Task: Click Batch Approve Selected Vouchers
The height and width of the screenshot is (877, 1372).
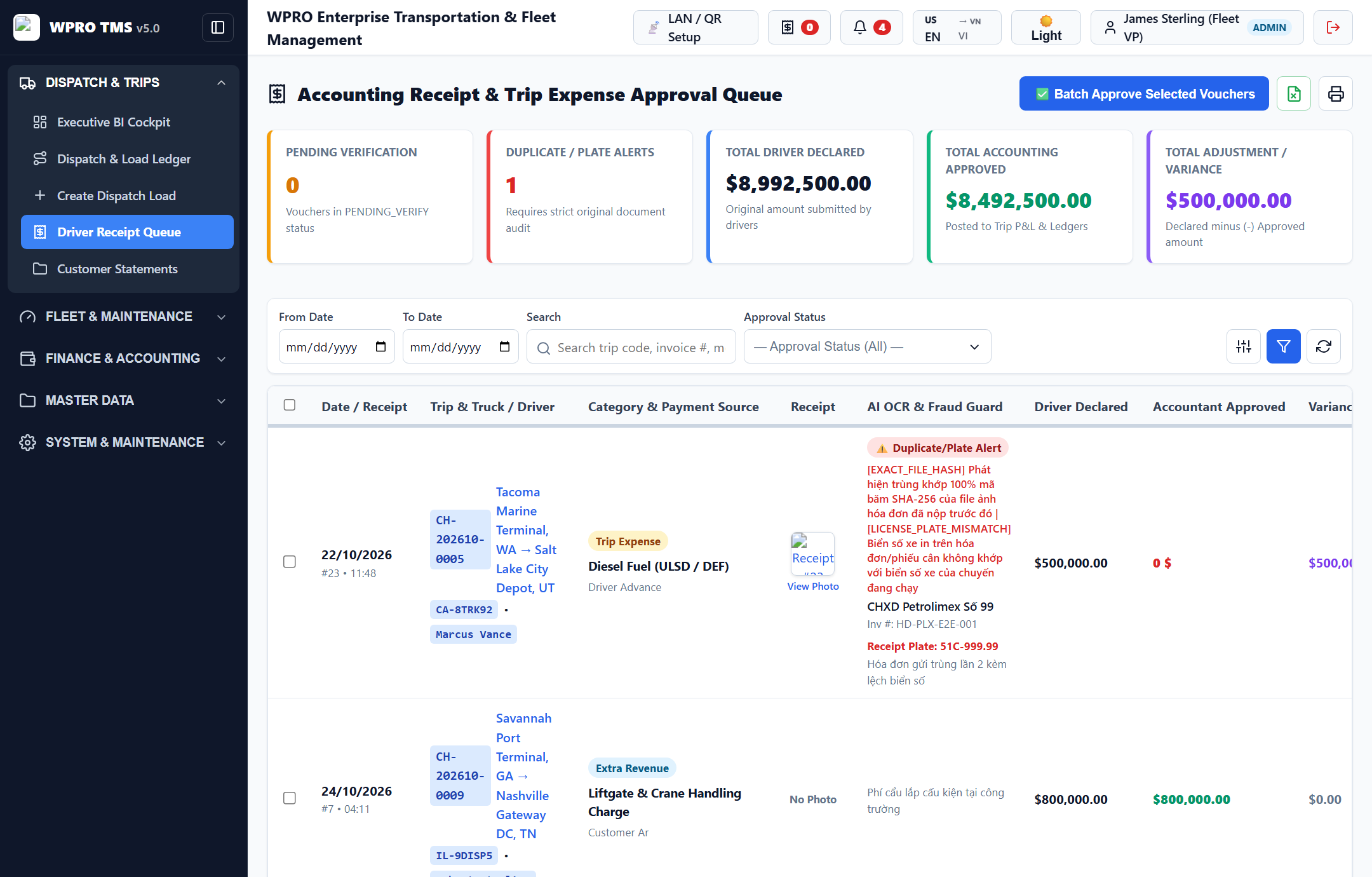Action: pos(1144,94)
